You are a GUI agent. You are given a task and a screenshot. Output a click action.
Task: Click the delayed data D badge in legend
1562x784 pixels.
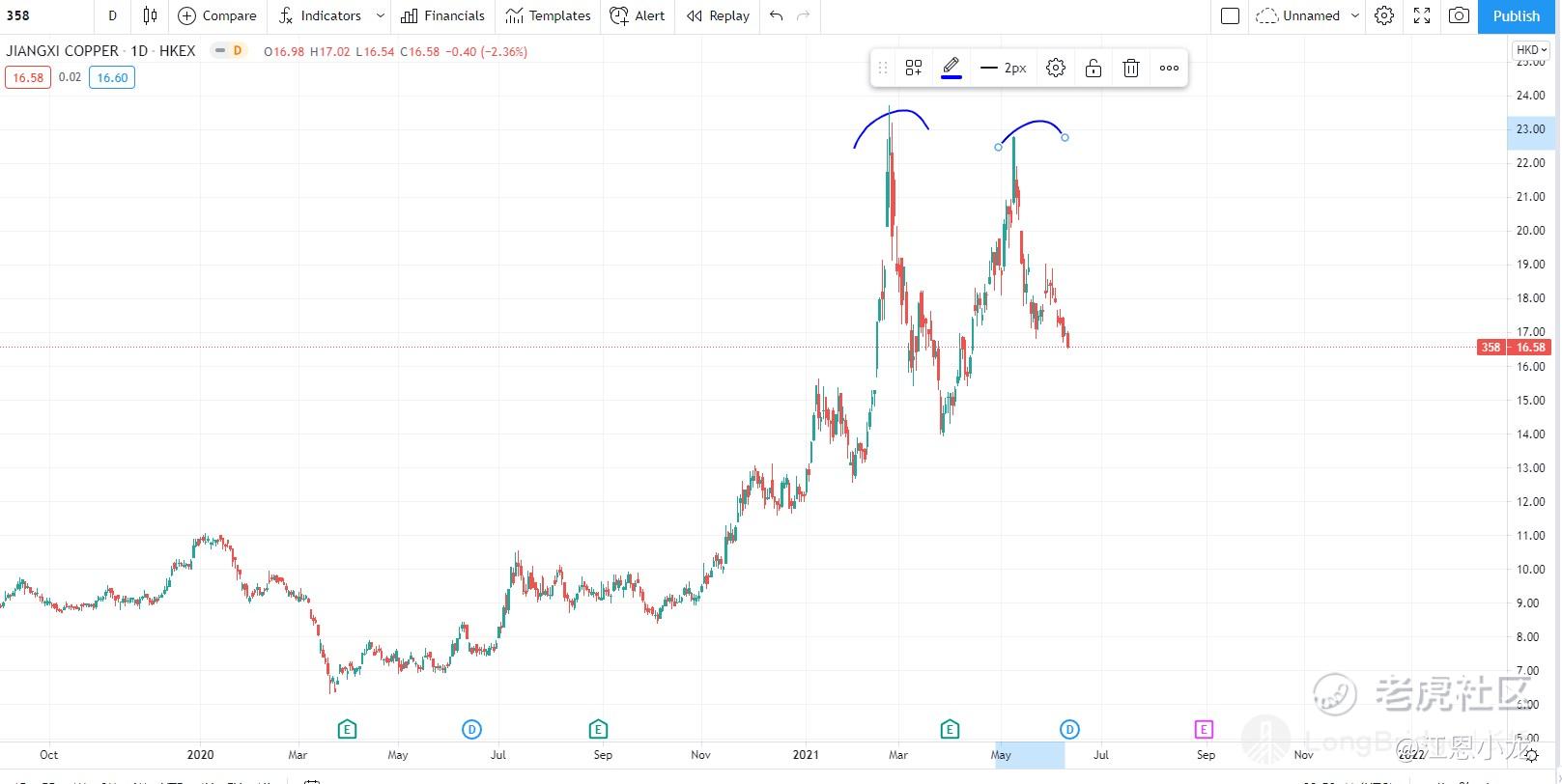point(238,51)
